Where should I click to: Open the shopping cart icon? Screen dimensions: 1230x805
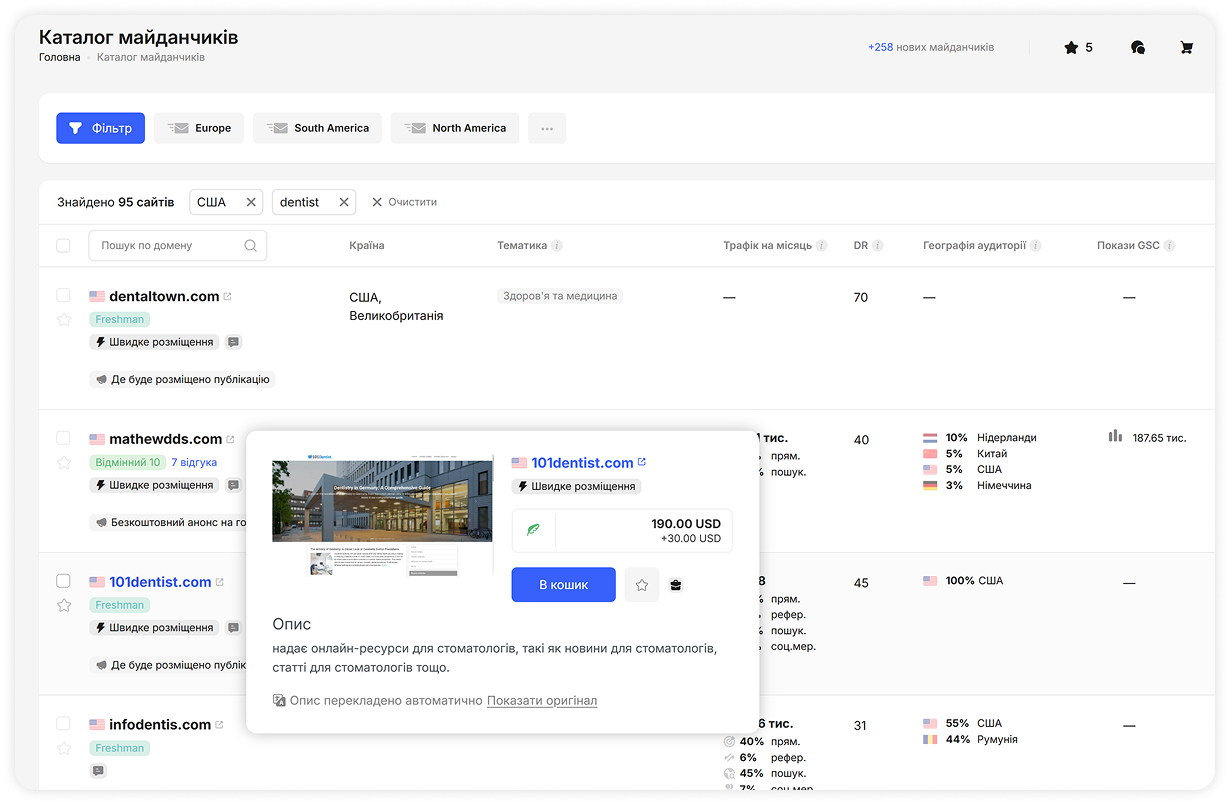pos(1186,47)
